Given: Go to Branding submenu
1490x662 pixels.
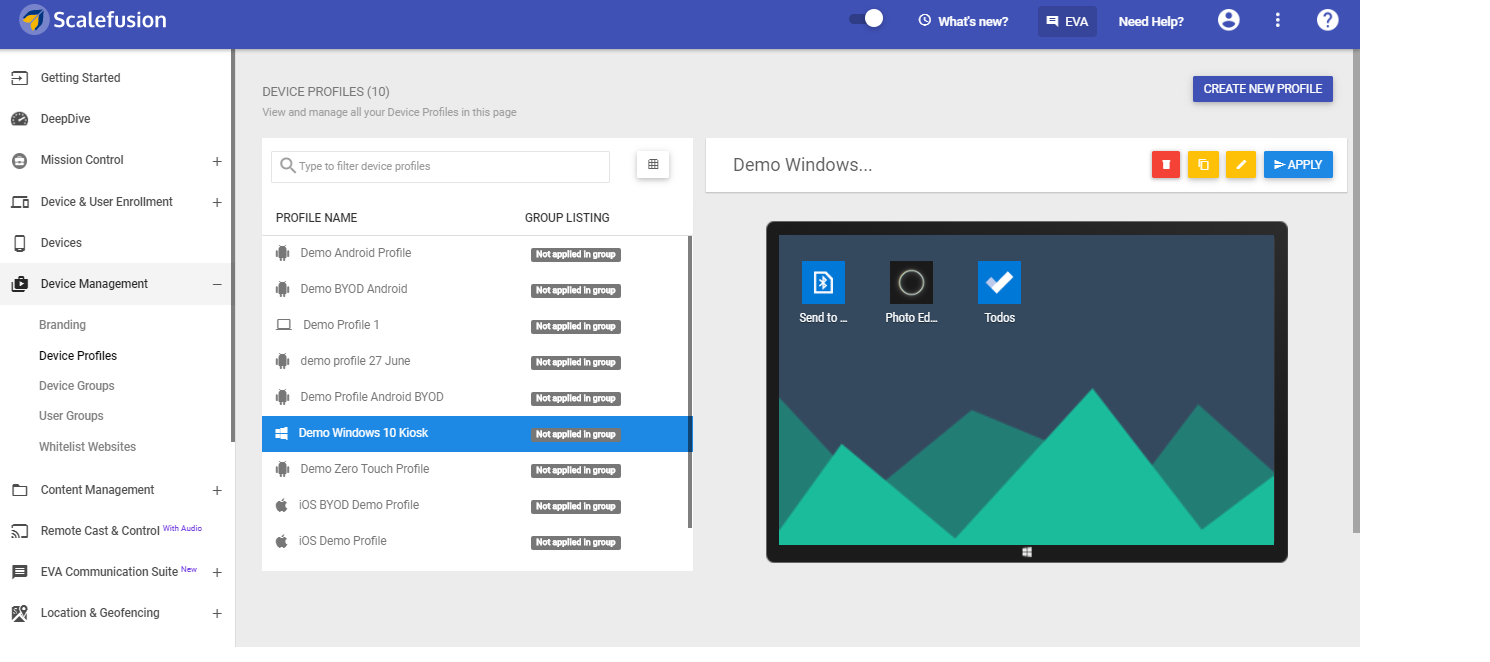Looking at the screenshot, I should (x=62, y=325).
